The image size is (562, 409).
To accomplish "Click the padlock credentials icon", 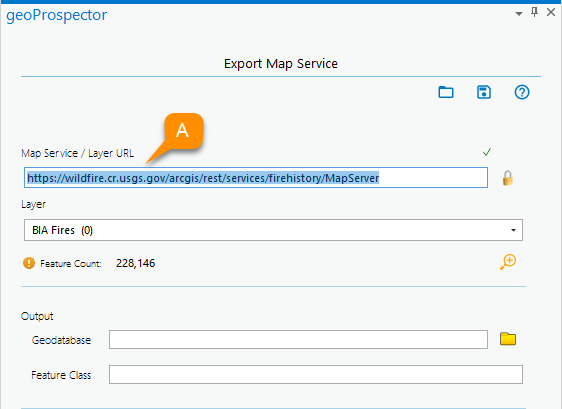I will tap(508, 178).
